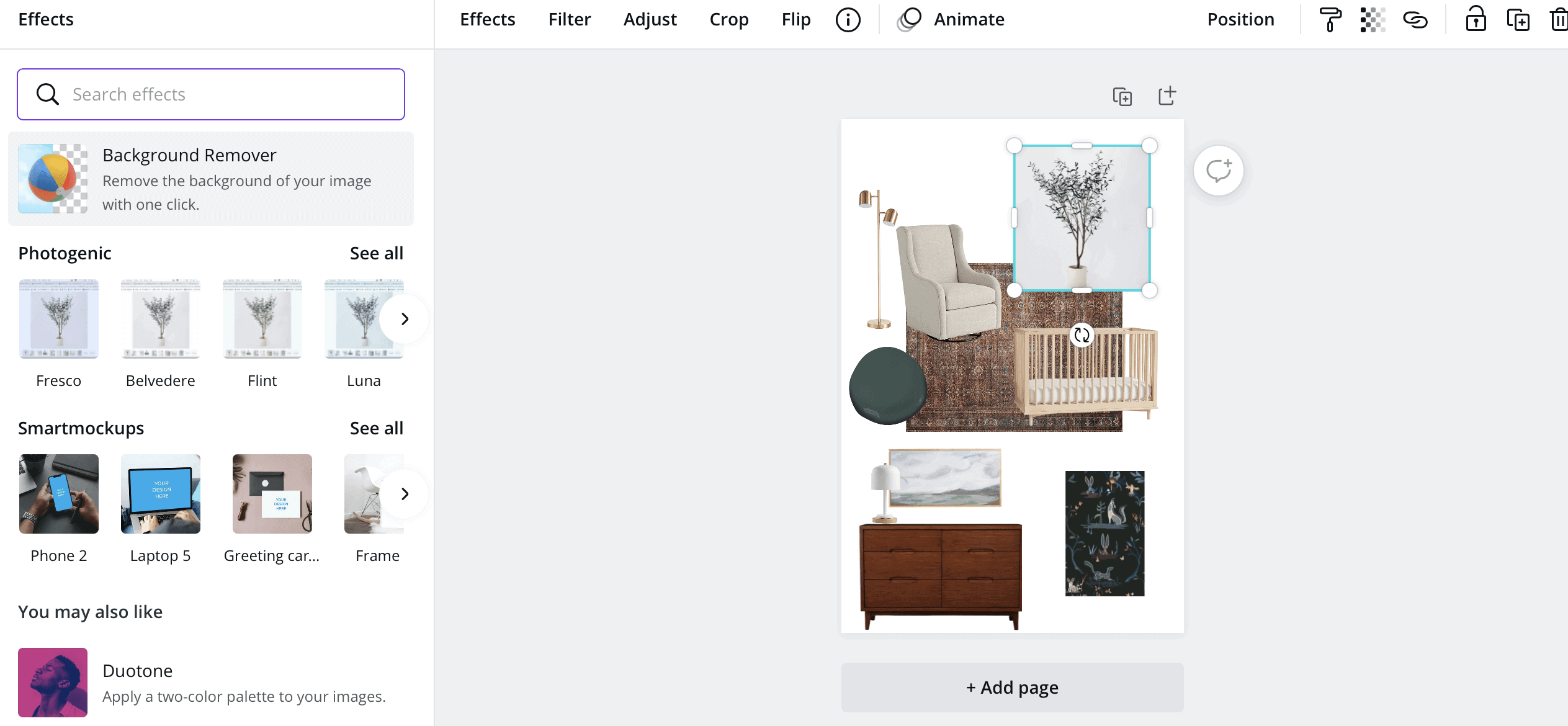Image resolution: width=1568 pixels, height=726 pixels.
Task: Click the lock icon in toolbar
Action: [x=1475, y=19]
